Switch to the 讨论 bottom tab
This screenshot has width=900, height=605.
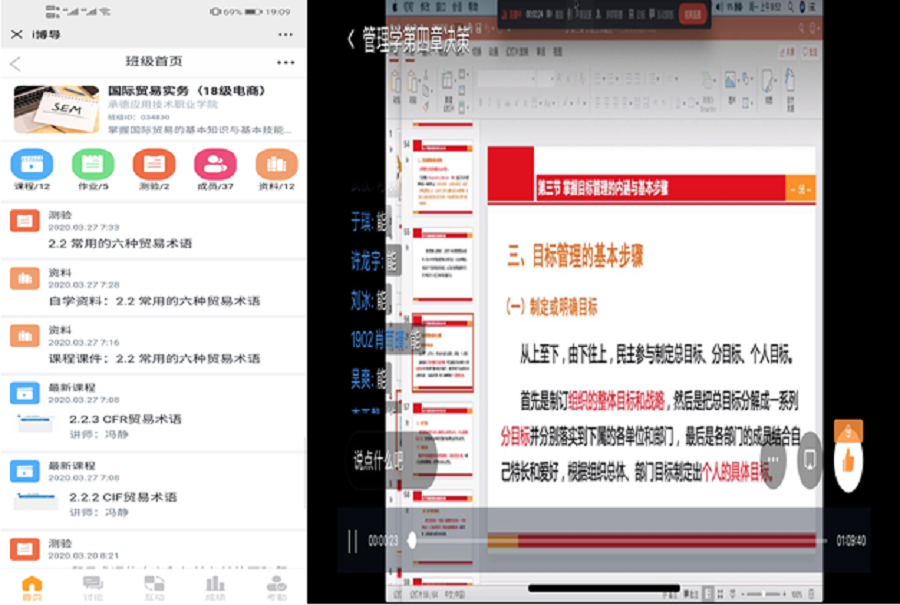click(93, 588)
